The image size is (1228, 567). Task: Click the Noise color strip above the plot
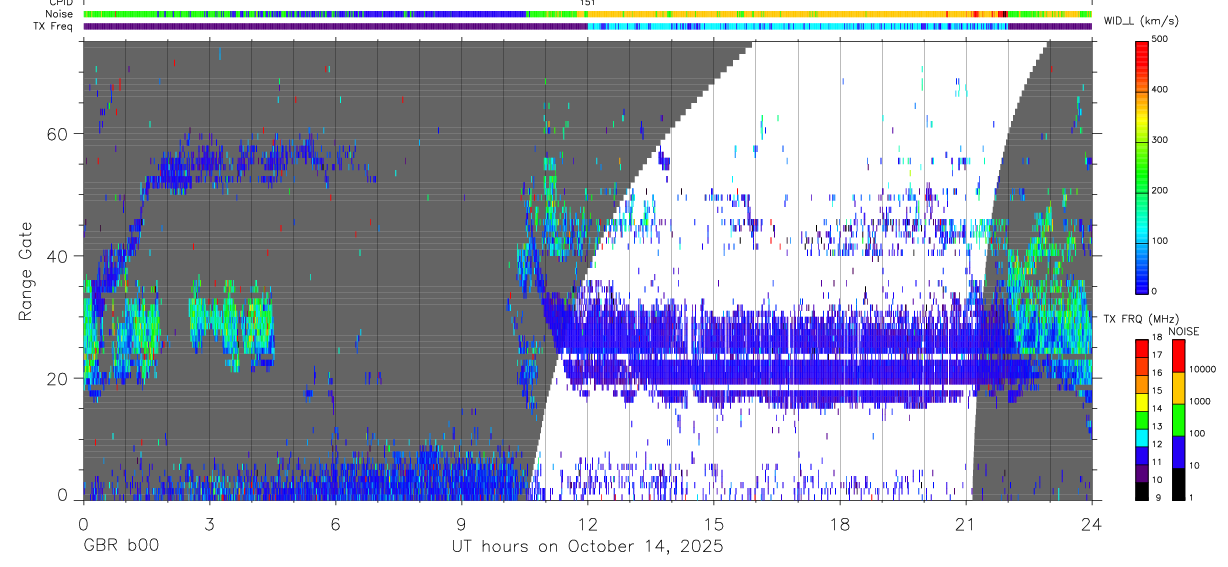tap(587, 14)
